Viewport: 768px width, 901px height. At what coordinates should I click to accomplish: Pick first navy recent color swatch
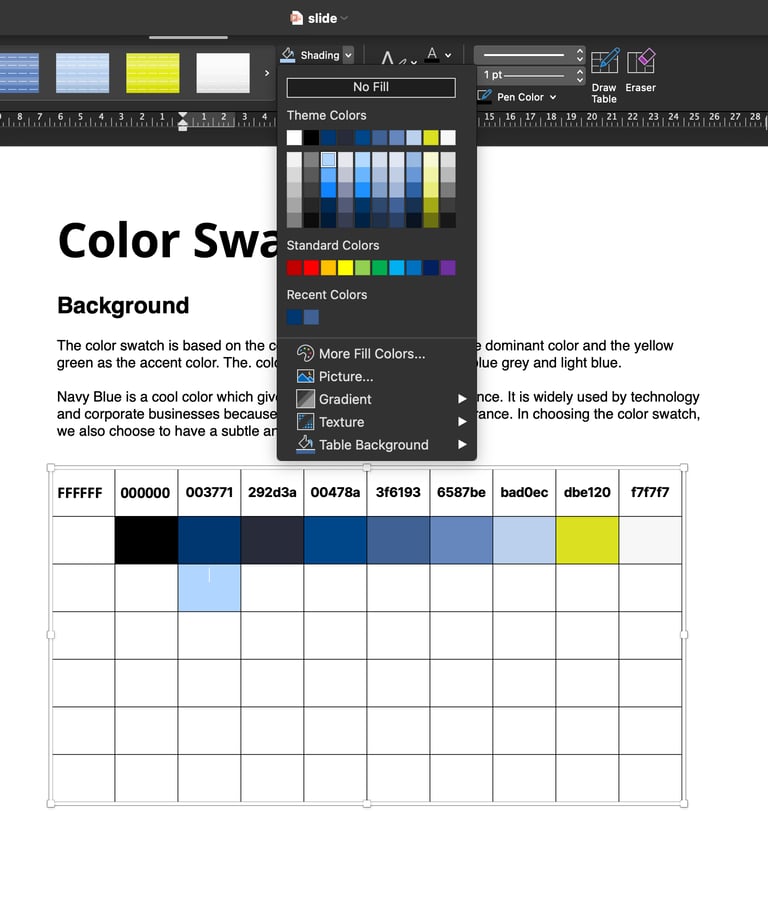coord(294,317)
